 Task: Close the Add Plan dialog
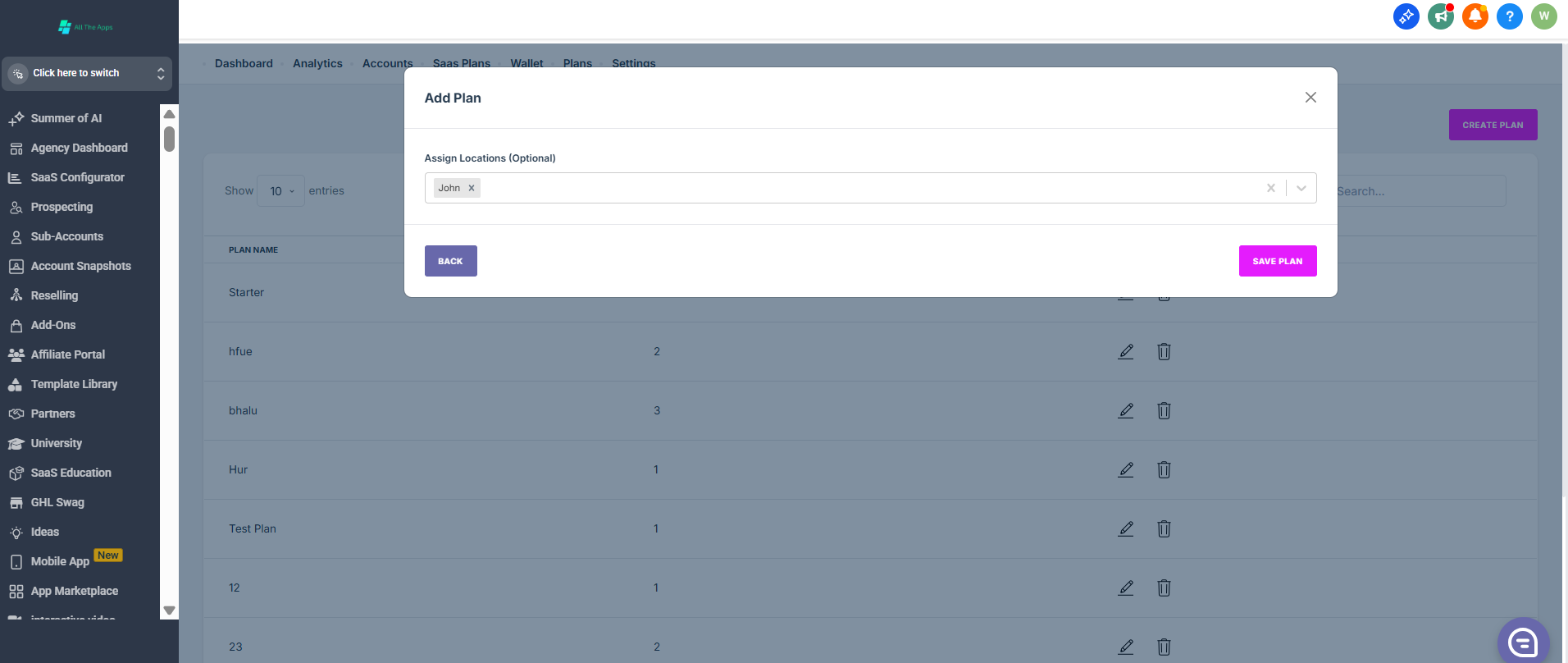pos(1310,98)
